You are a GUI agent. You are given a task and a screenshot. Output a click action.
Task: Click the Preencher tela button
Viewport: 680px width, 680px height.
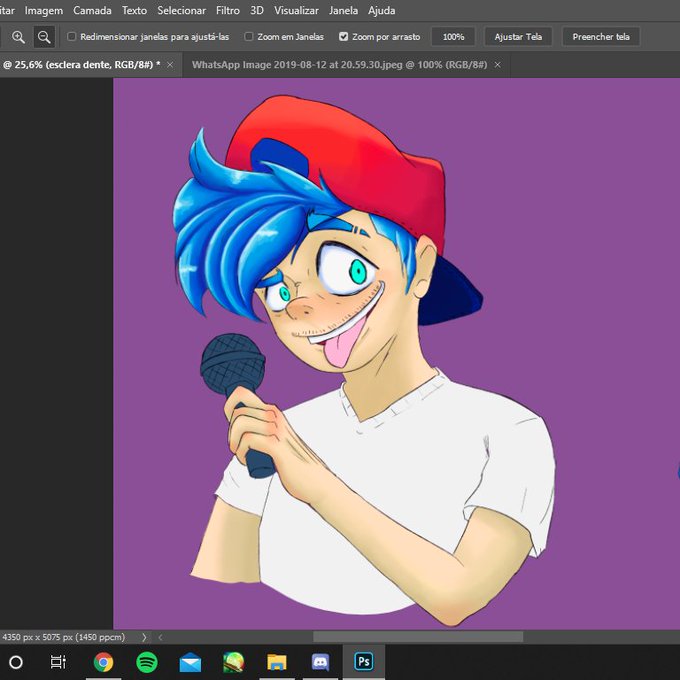point(601,37)
